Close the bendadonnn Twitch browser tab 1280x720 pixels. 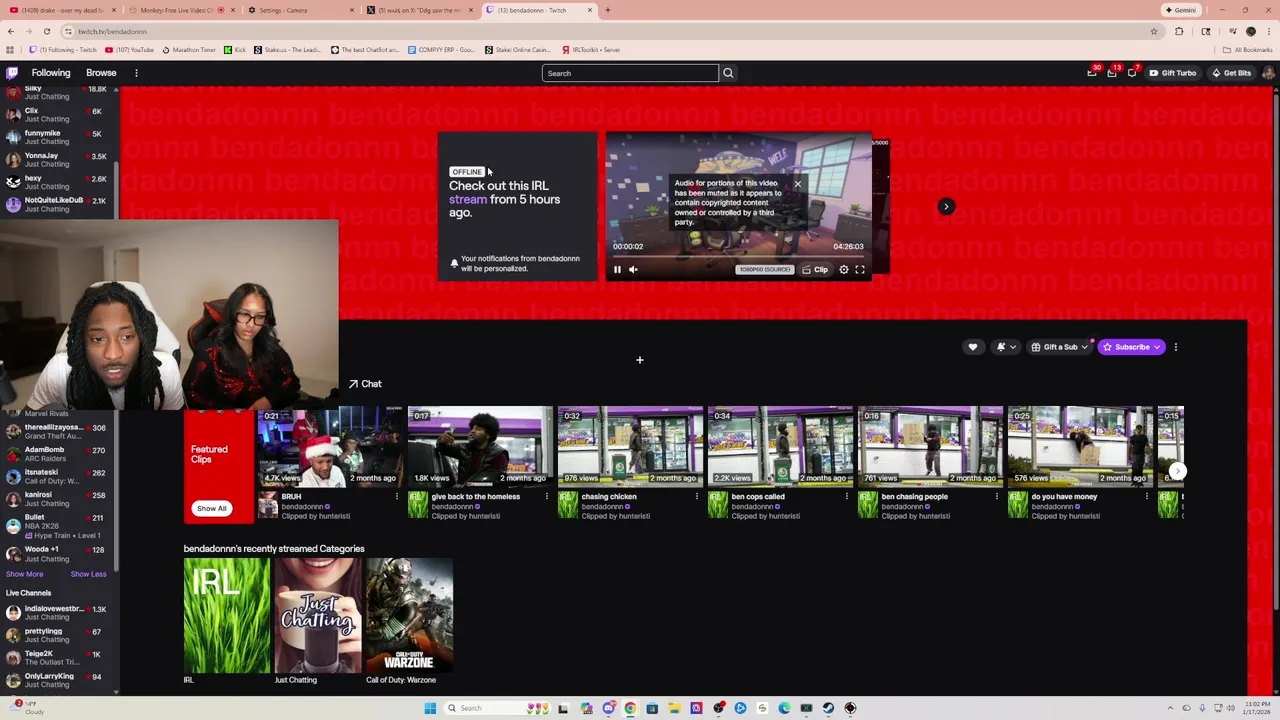point(590,10)
